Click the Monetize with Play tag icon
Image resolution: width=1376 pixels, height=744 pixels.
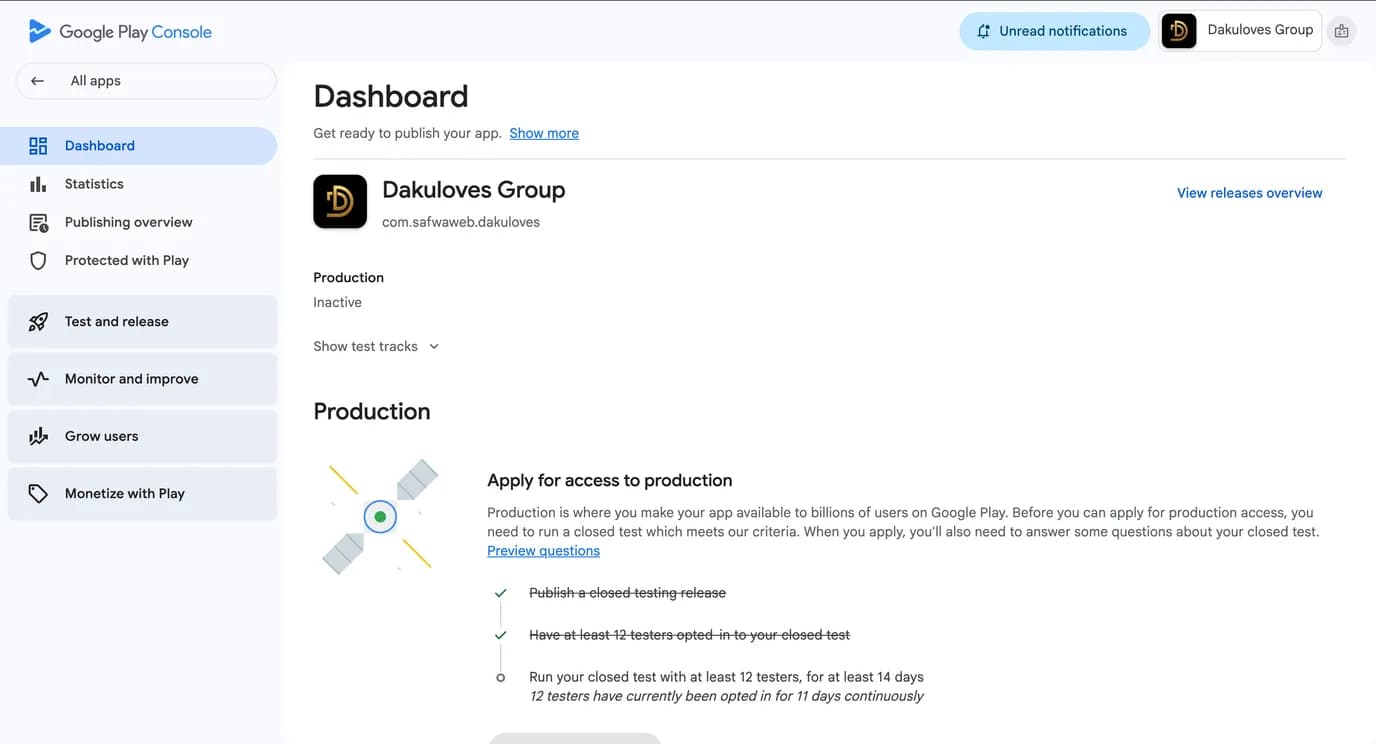click(38, 493)
